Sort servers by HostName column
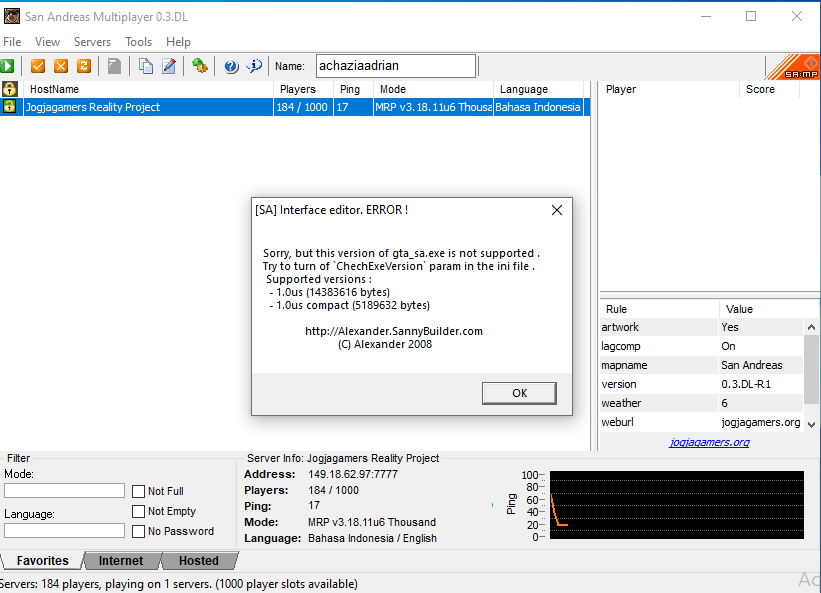Screen dimensions: 821x593 (148, 89)
